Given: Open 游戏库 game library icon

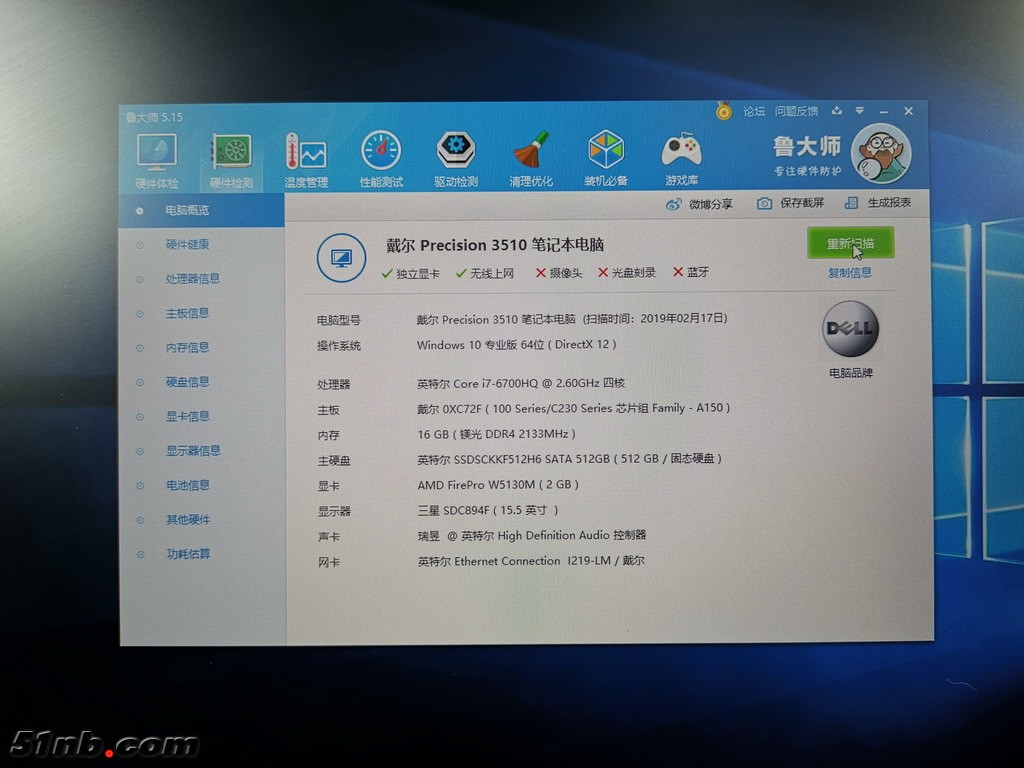Looking at the screenshot, I should click(682, 160).
